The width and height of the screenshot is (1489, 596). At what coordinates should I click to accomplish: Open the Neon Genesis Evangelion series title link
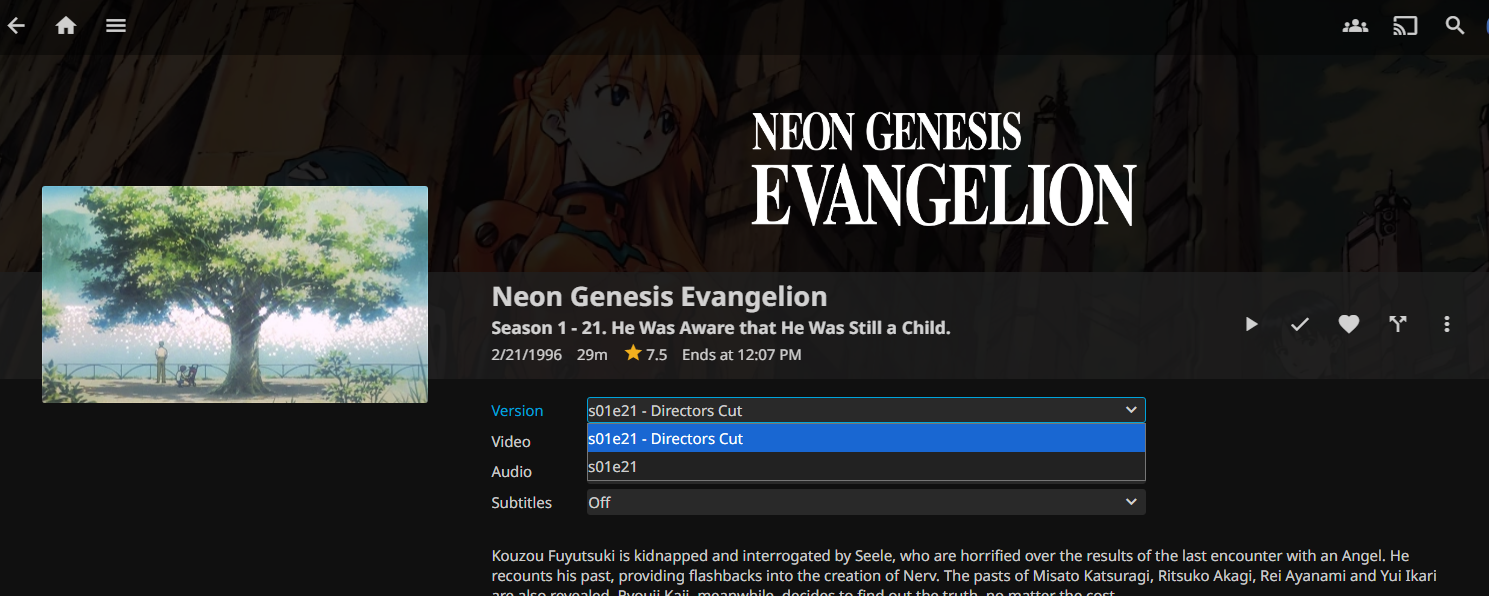tap(659, 297)
